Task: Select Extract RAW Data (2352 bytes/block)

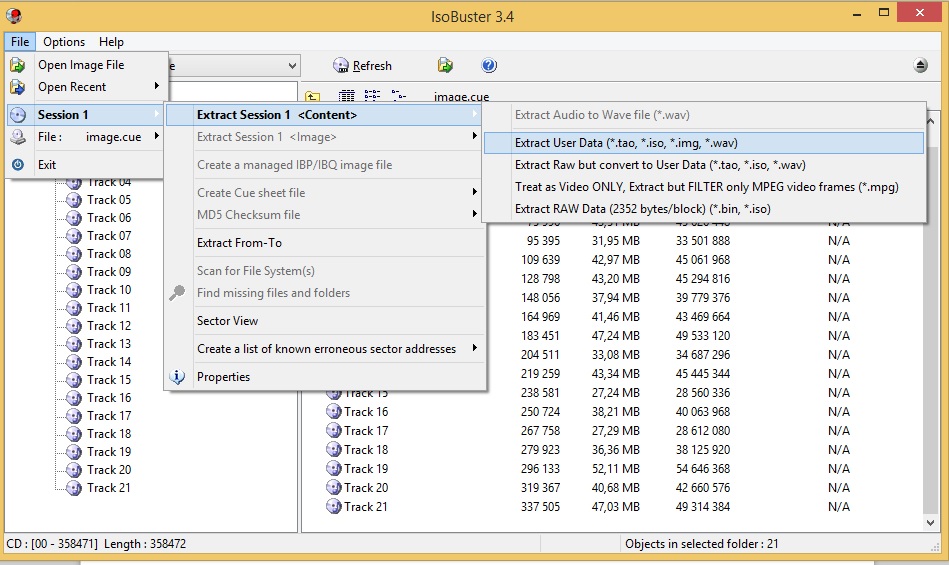Action: 642,209
